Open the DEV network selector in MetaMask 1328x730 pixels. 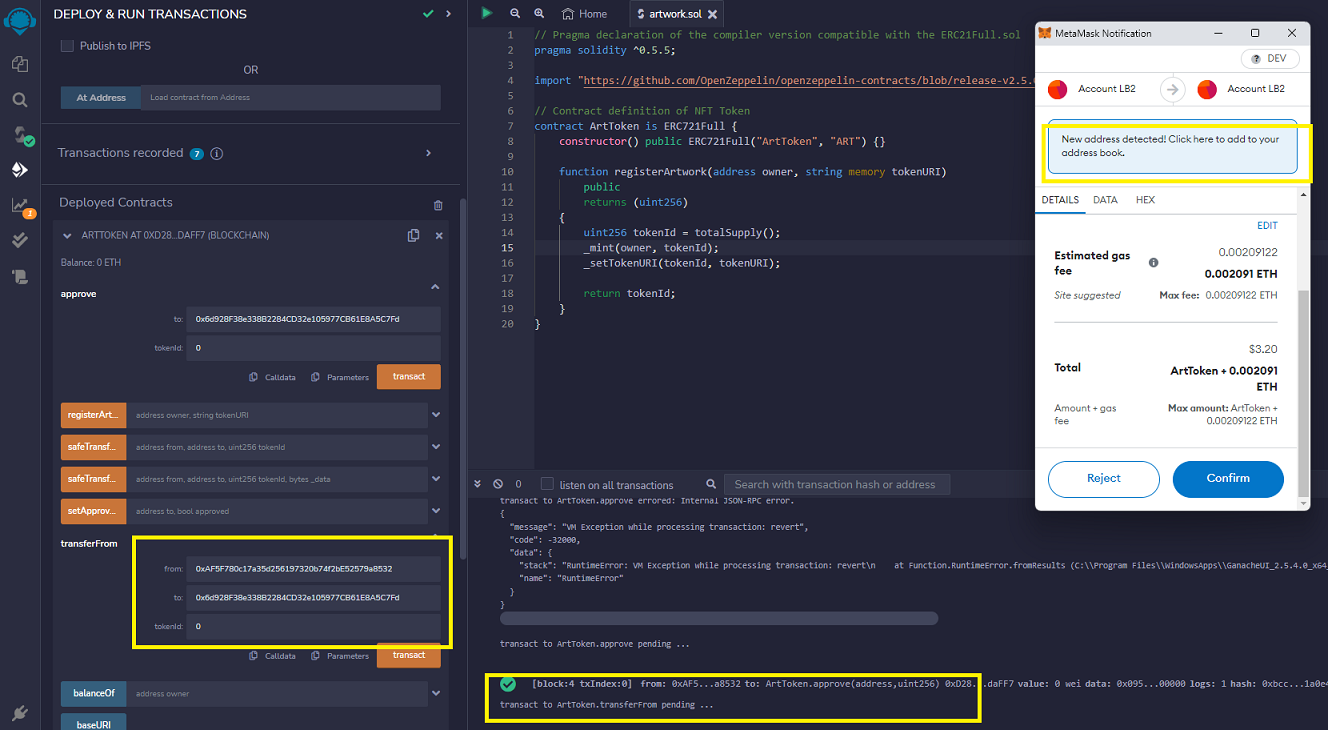[x=1268, y=59]
